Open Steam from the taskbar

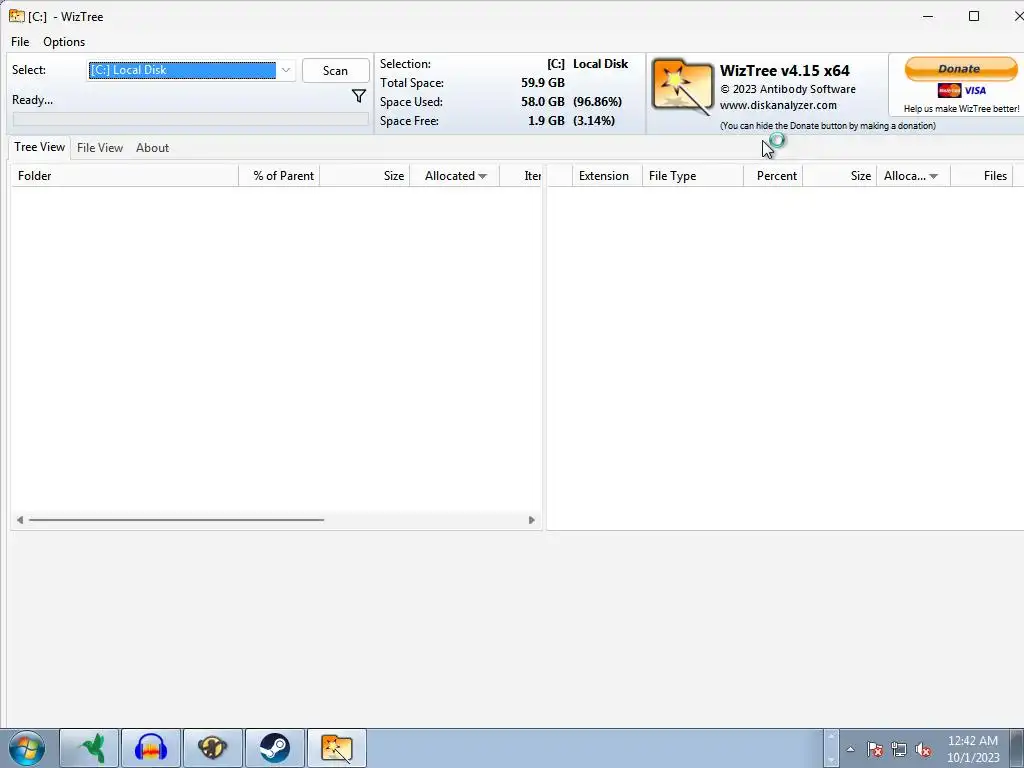tap(274, 748)
